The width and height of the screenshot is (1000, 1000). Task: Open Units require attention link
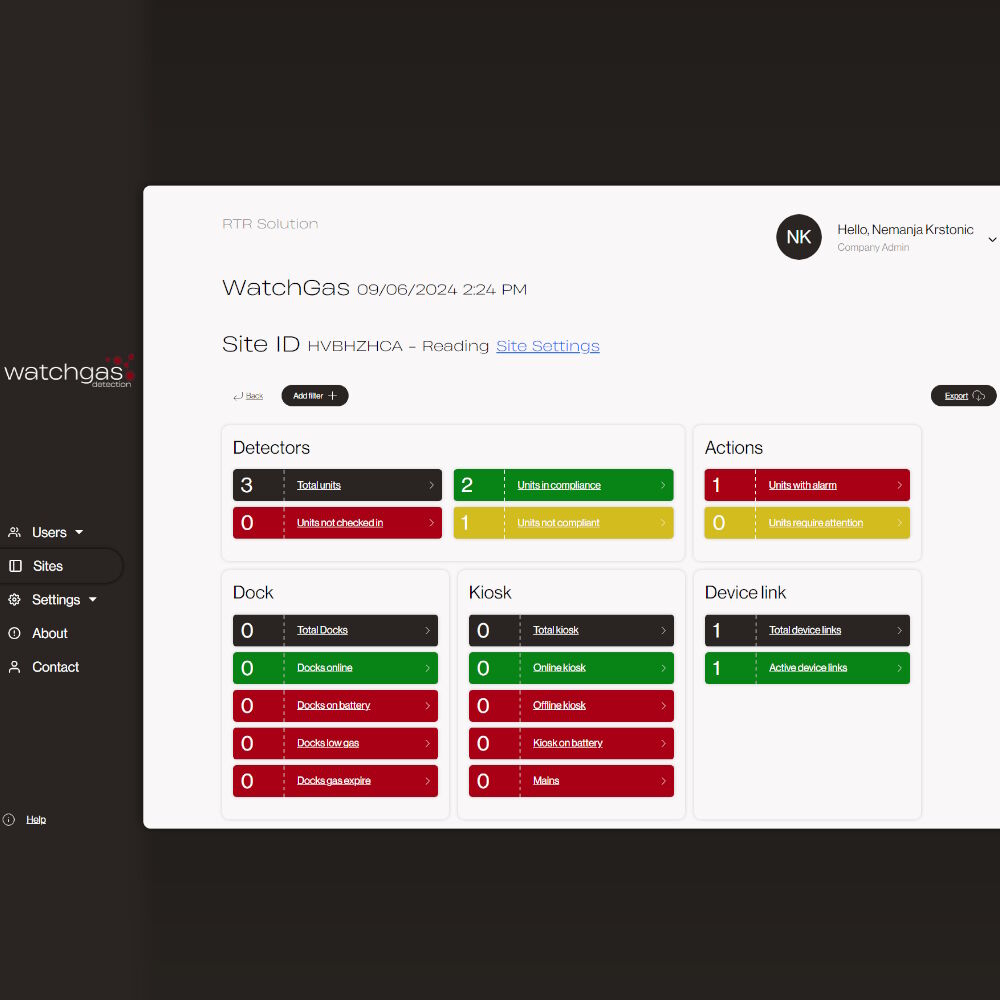[816, 523]
